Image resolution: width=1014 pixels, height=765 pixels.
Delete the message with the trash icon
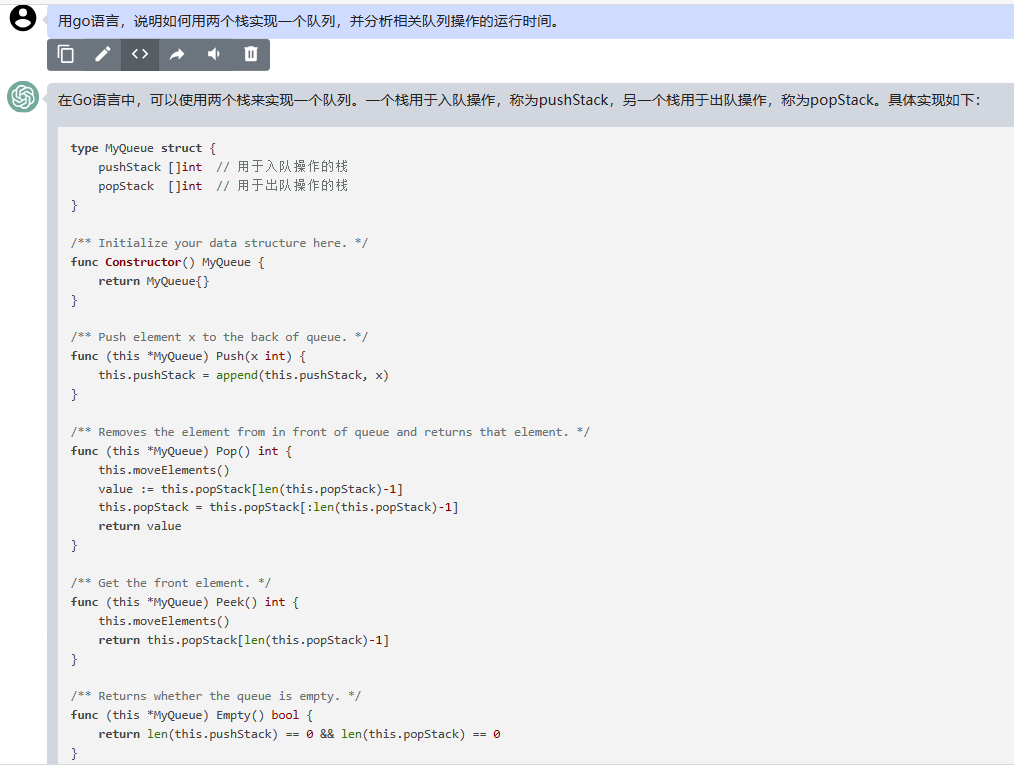(251, 54)
